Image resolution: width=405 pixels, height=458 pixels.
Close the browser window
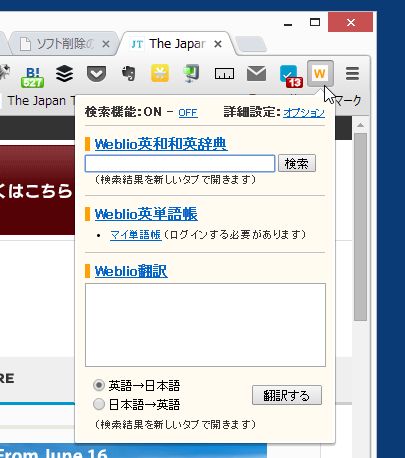(x=350, y=23)
